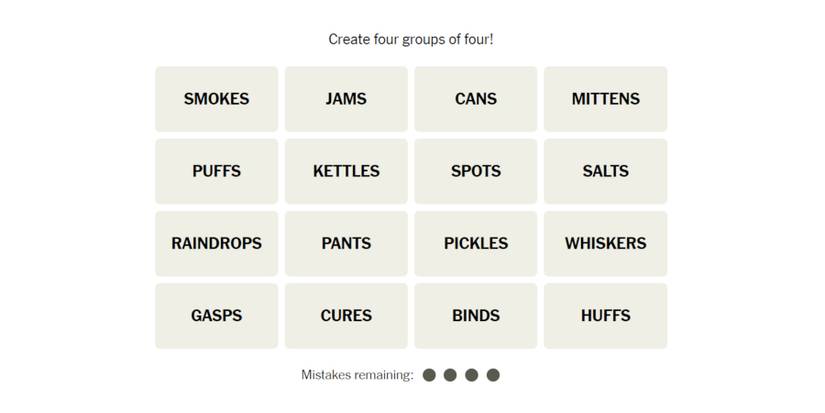Select the JAMS word tile

point(346,99)
